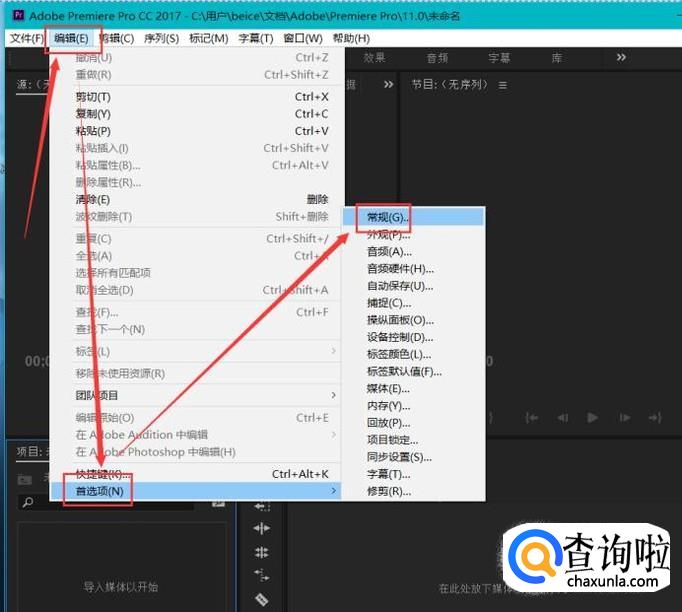Select the Rate Stretch tool
The height and width of the screenshot is (612, 682).
262,575
